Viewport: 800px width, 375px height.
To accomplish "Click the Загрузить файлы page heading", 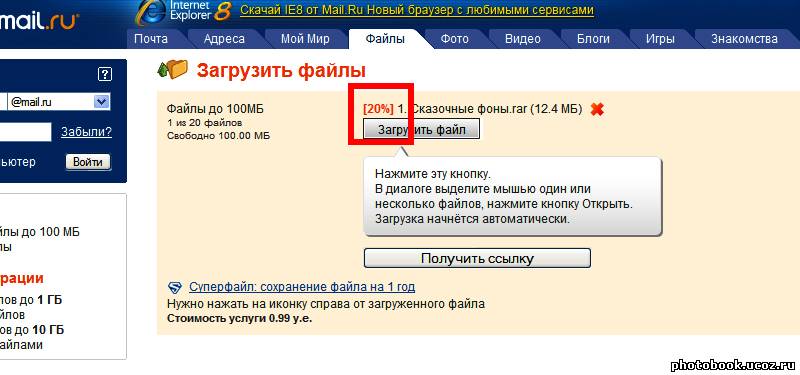I will click(x=281, y=70).
